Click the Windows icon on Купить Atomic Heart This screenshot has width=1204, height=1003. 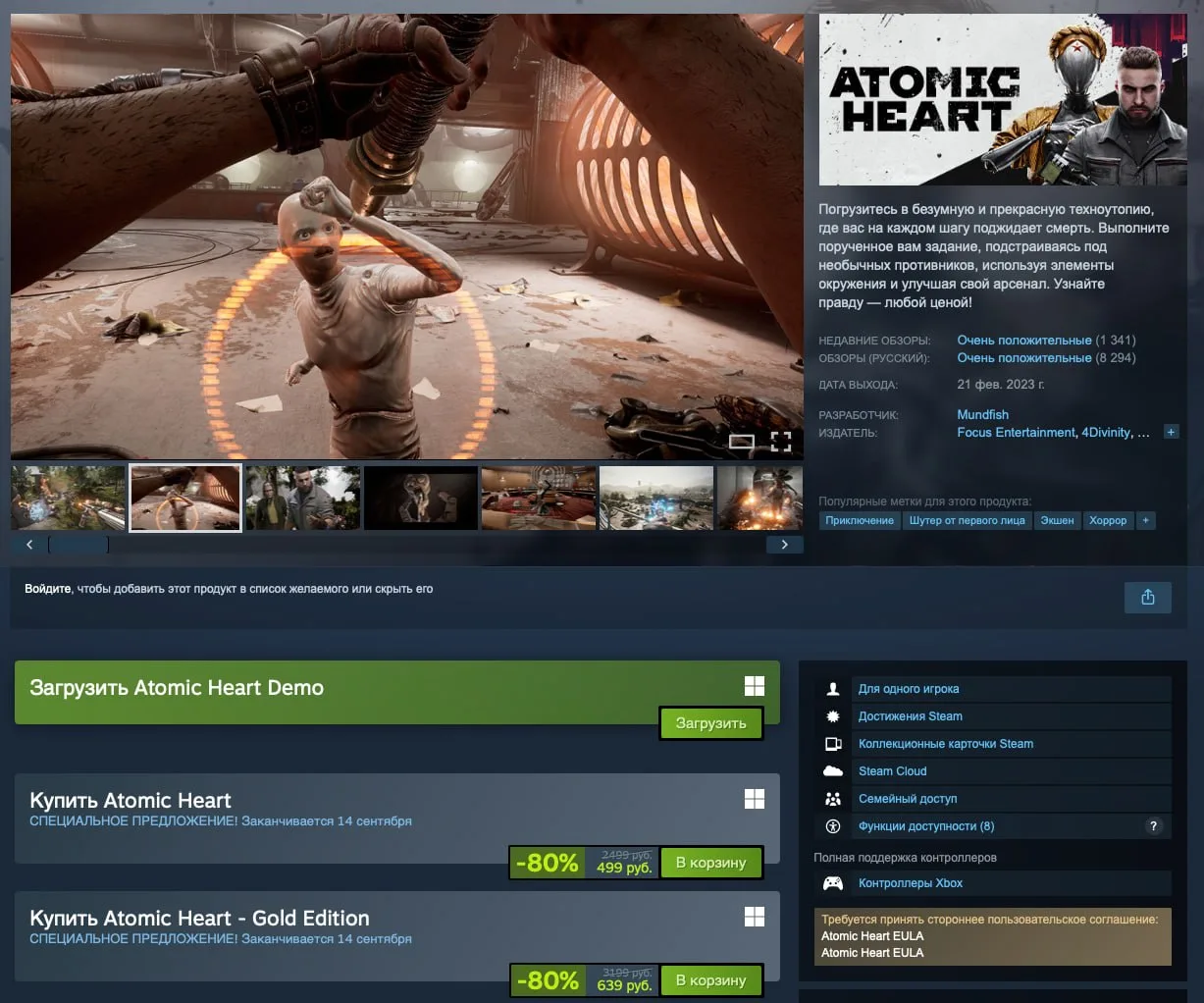(x=755, y=799)
